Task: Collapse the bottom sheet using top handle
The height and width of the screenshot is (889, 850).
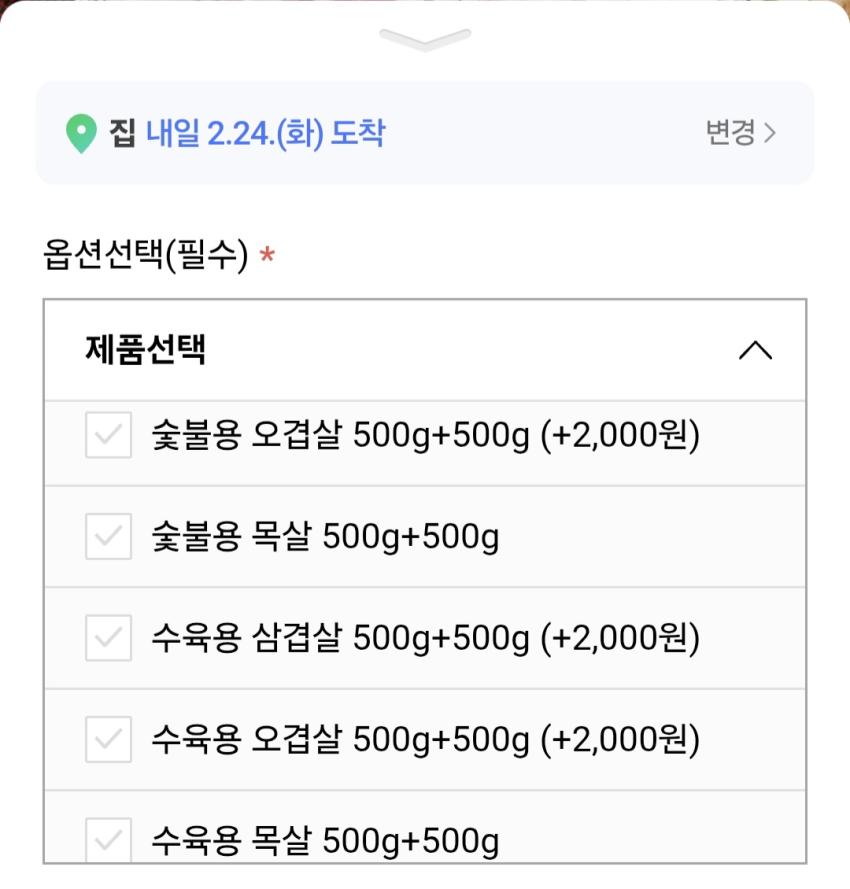Action: (x=425, y=39)
